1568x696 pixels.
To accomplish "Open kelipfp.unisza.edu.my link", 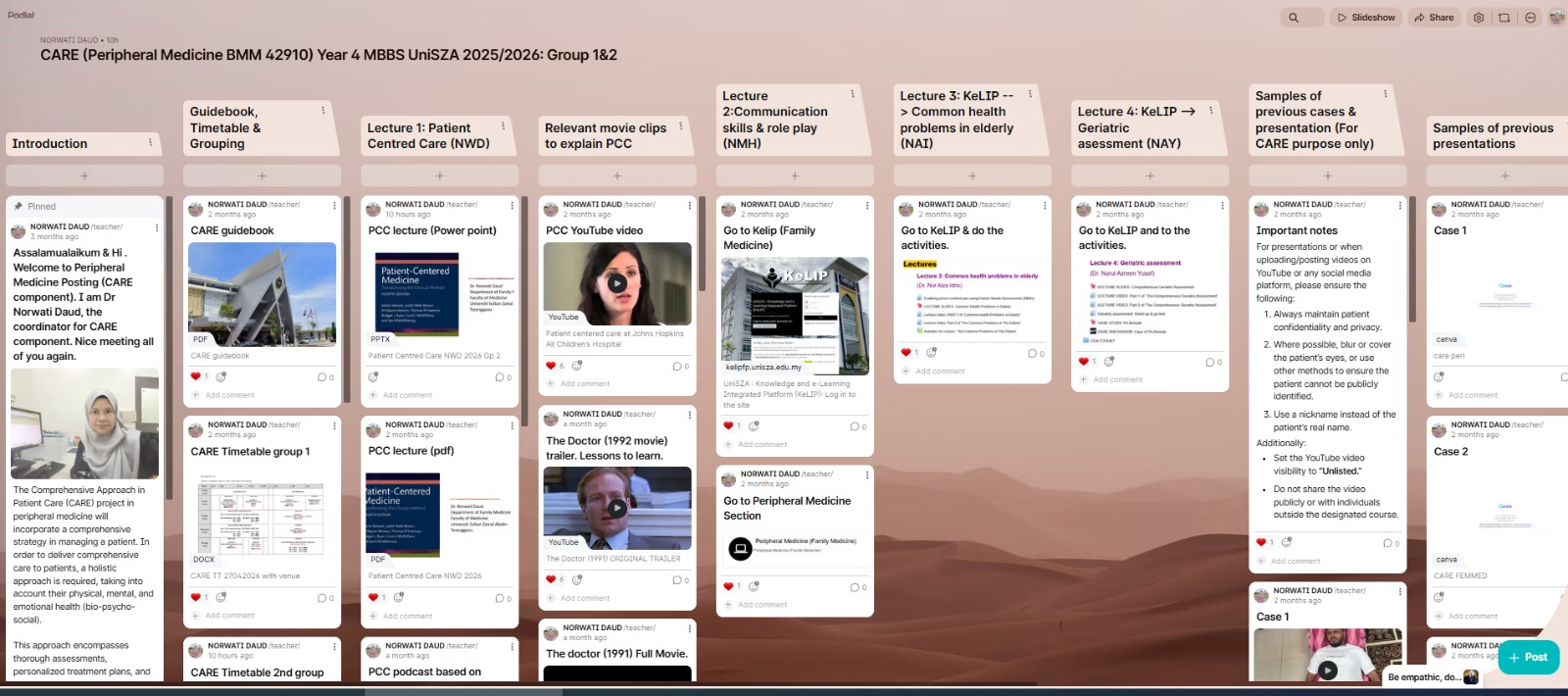I will tap(762, 368).
